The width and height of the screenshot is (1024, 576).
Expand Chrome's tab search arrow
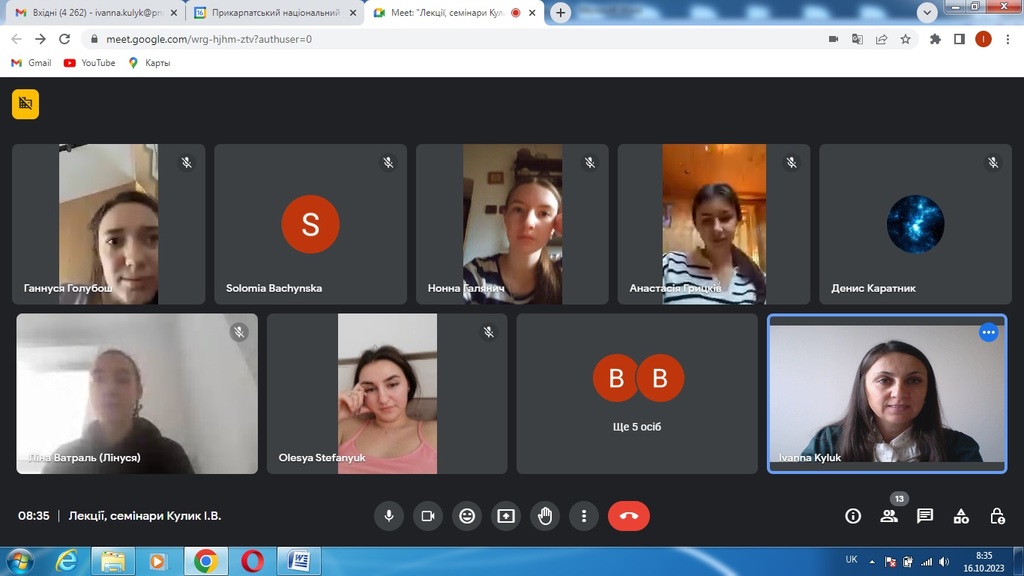927,13
